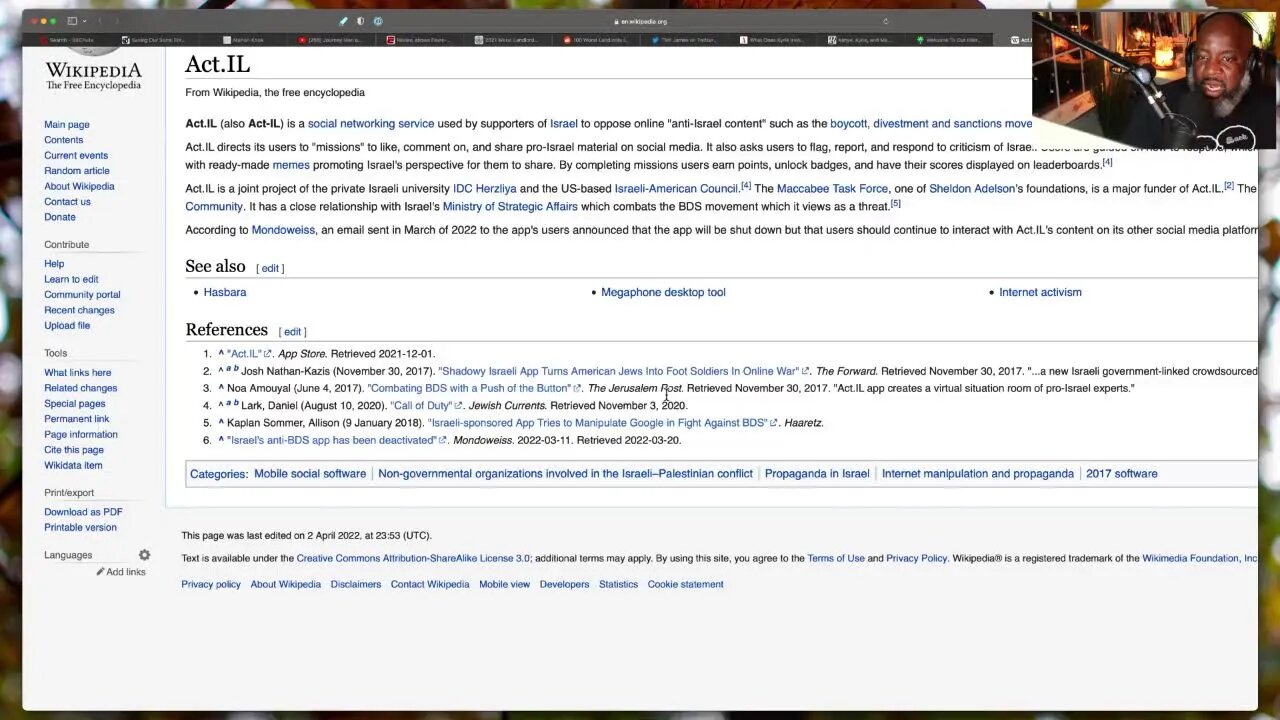This screenshot has height=720, width=1280.
Task: Click the en.wikipedia.org address bar
Action: 643,21
